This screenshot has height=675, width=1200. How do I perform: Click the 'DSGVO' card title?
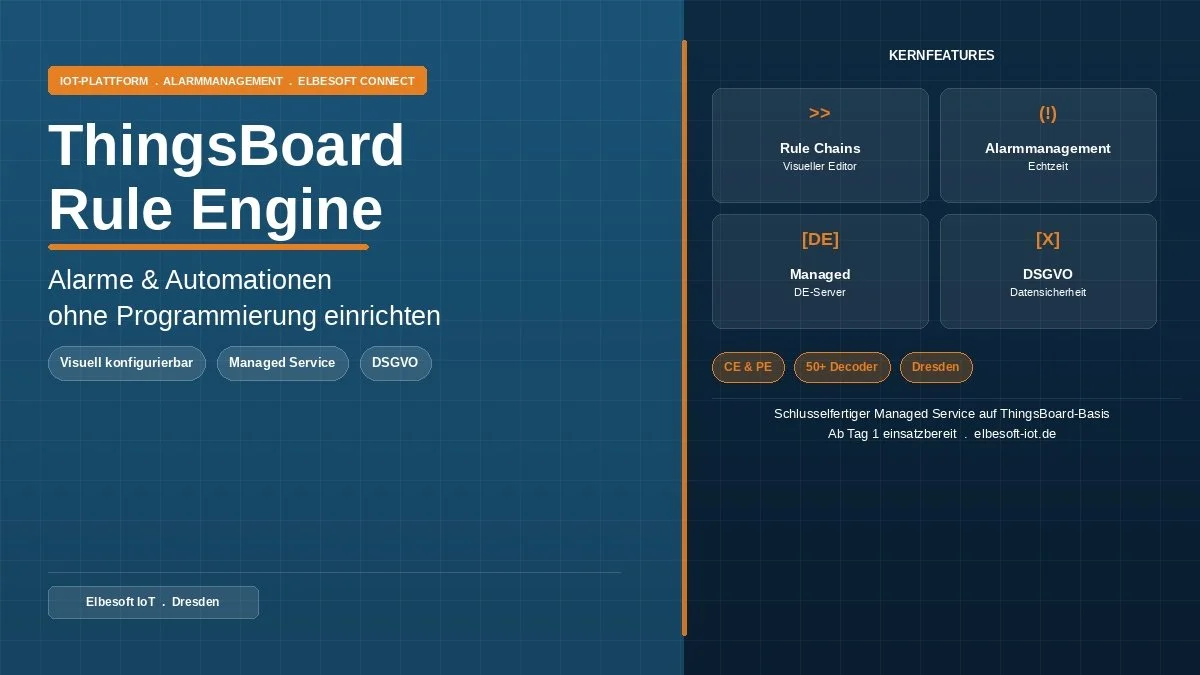1048,274
